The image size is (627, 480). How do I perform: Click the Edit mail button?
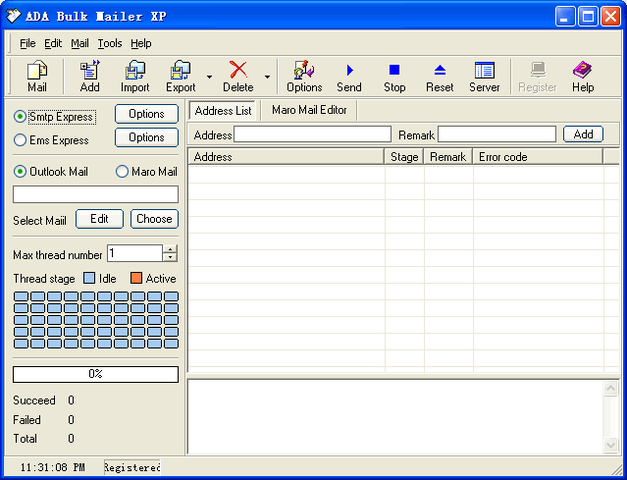[99, 219]
